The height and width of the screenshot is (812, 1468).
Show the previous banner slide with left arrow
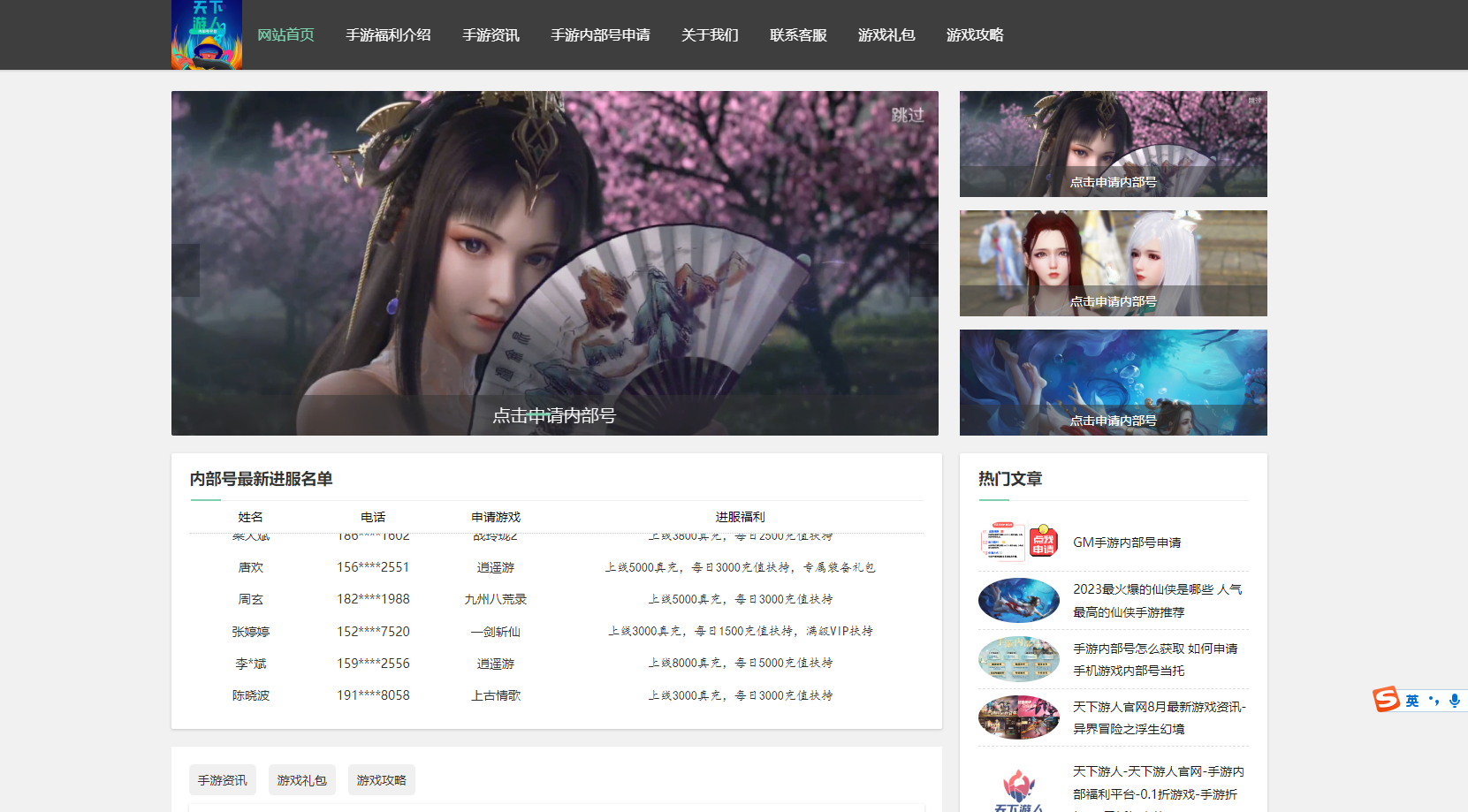tap(186, 269)
